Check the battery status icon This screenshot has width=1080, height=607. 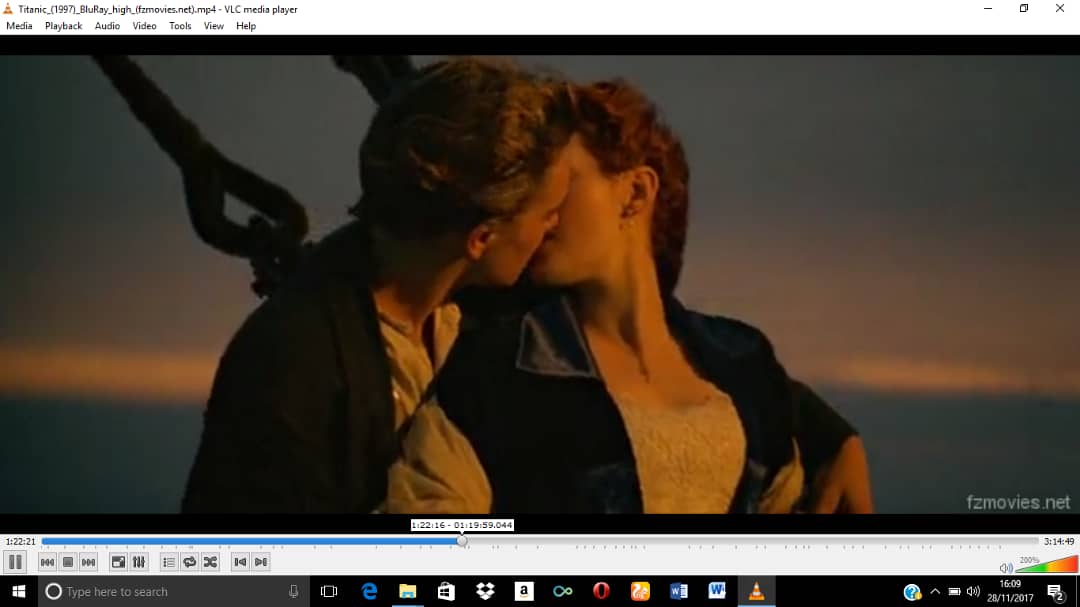[x=954, y=591]
